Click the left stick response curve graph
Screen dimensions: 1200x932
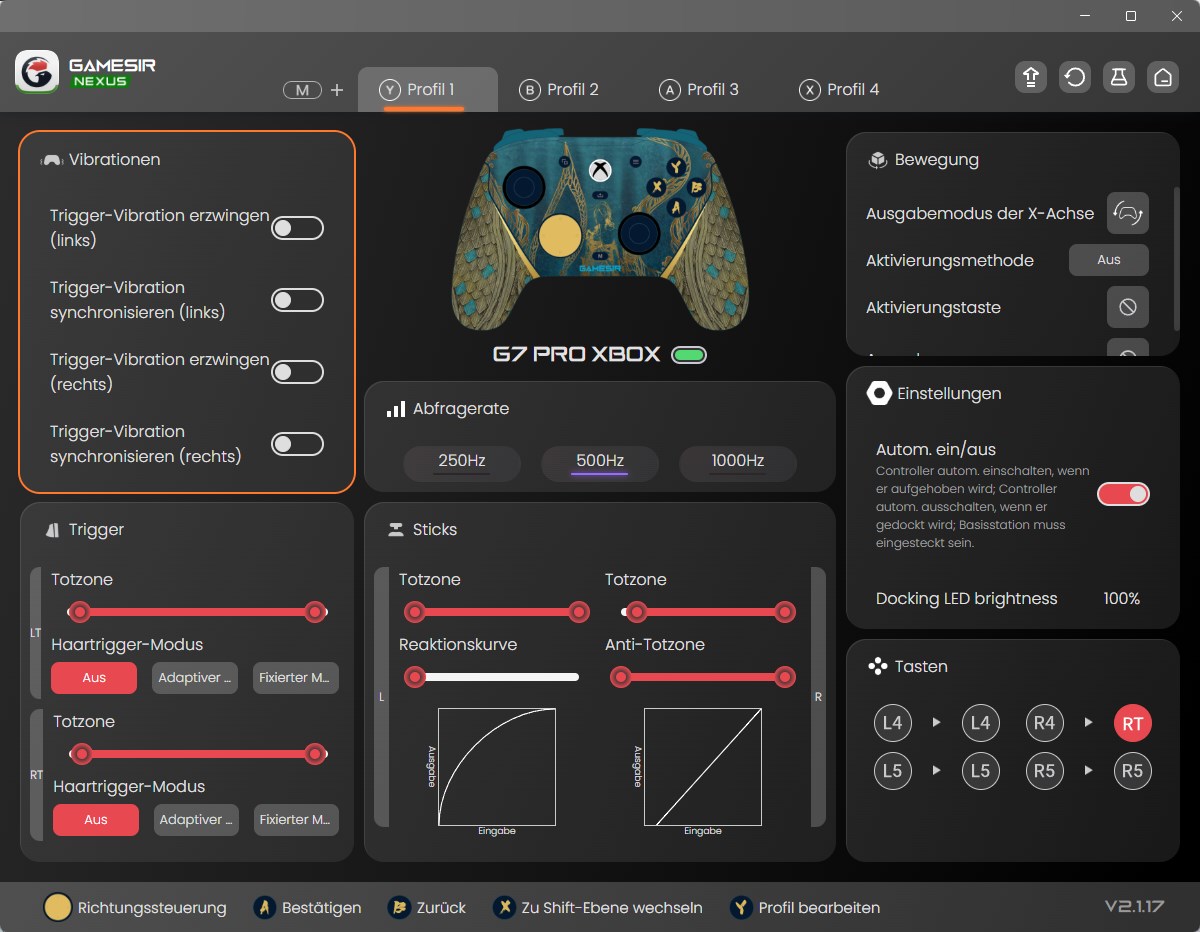(x=497, y=767)
